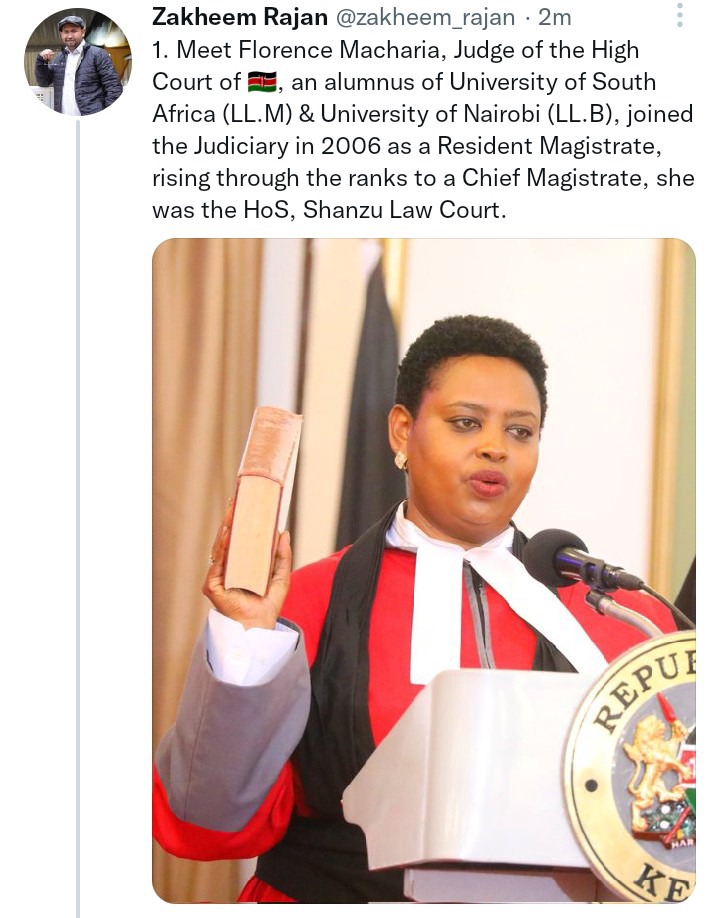This screenshot has width=720, height=918.
Task: Open the three-dot more options menu
Action: pyautogui.click(x=680, y=15)
